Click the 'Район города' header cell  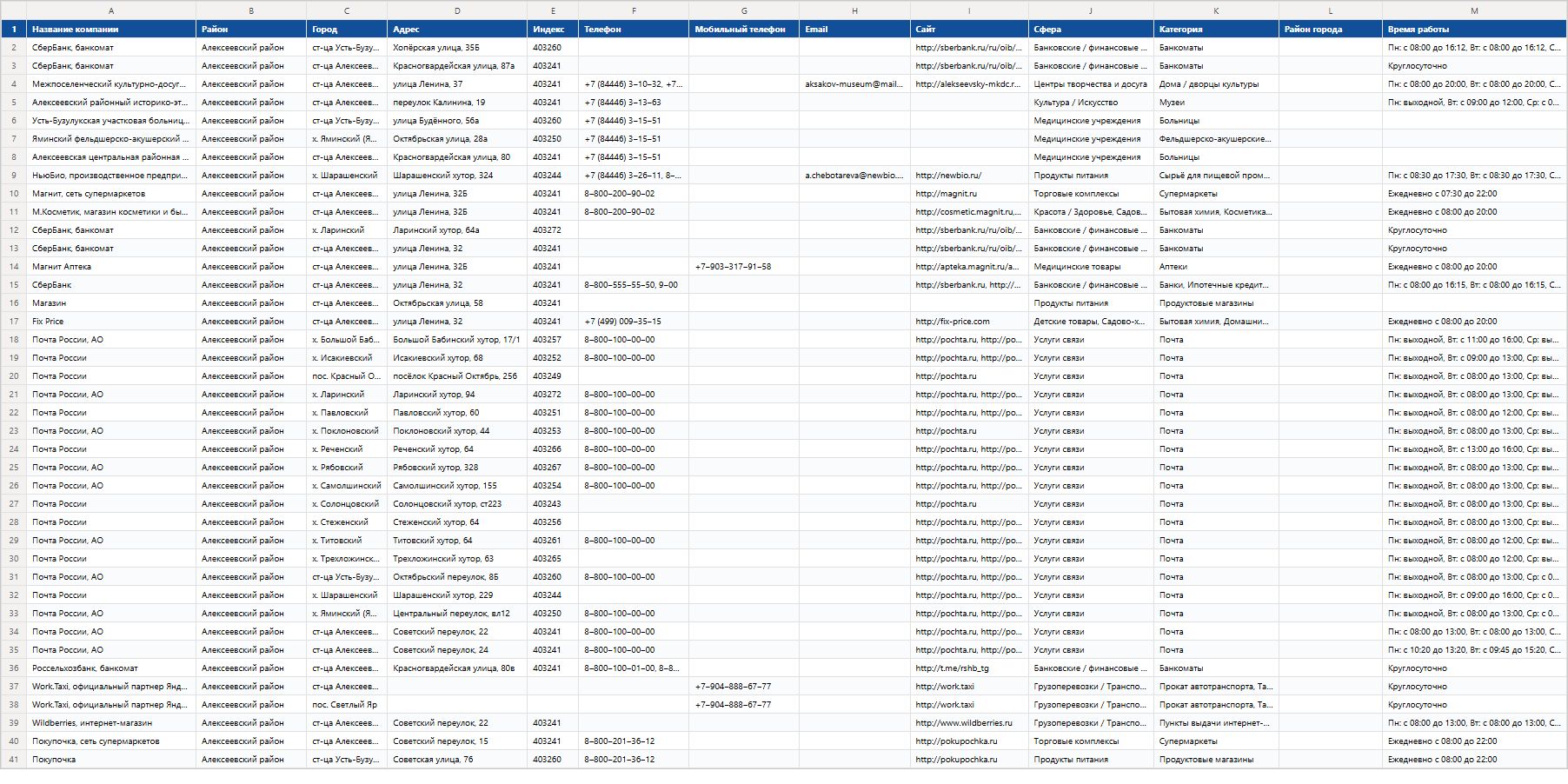(x=1331, y=30)
